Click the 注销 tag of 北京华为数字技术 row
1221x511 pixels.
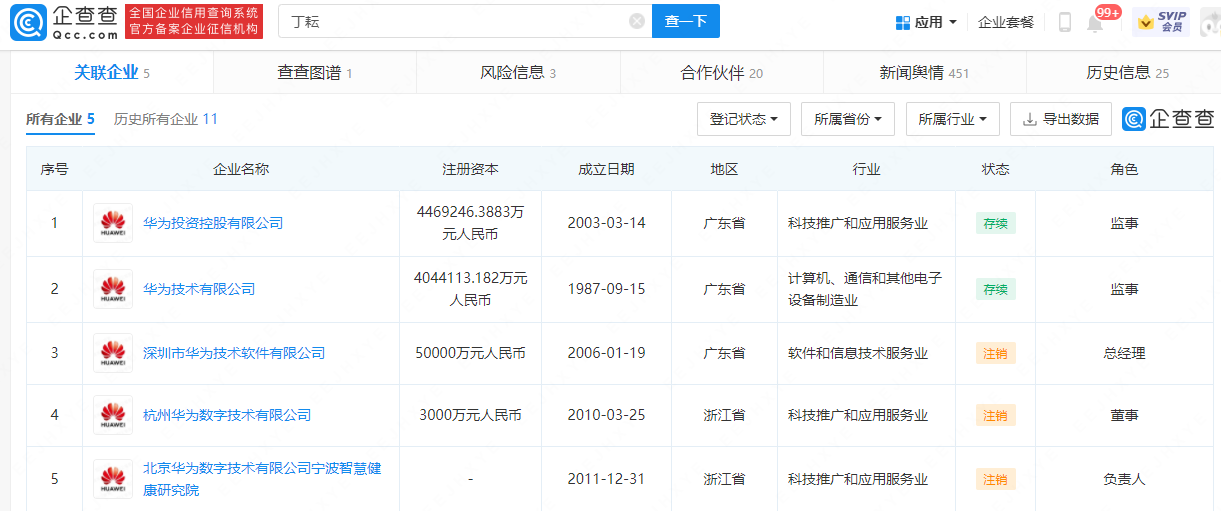coord(995,479)
